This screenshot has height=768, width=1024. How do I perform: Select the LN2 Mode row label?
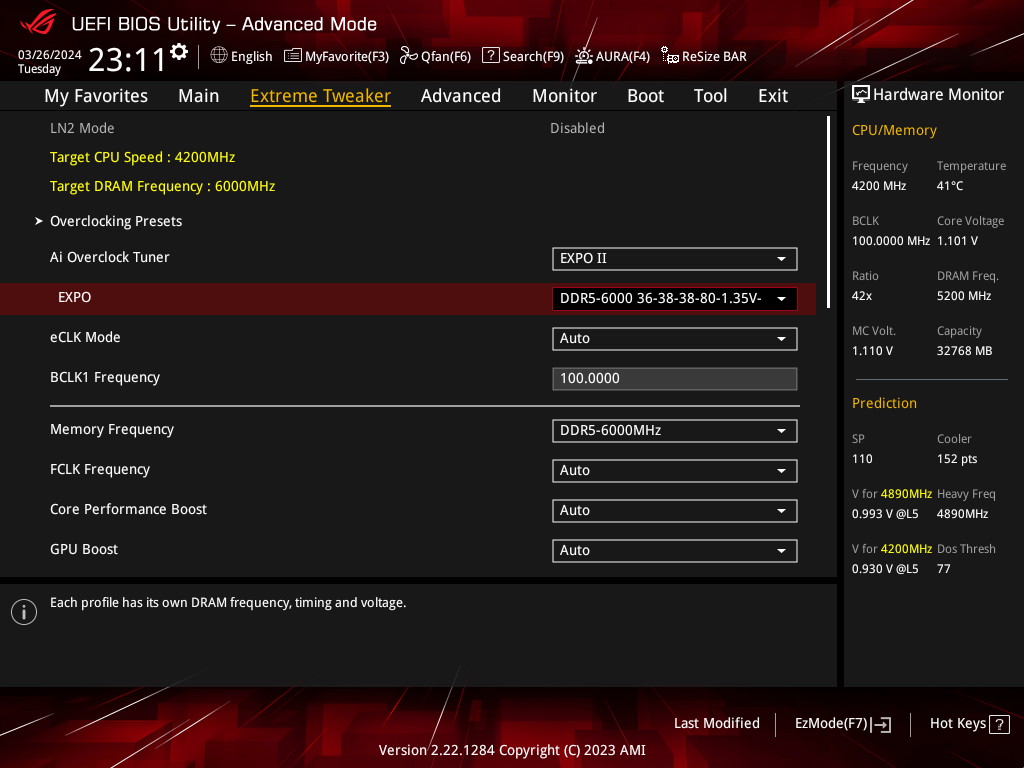(82, 128)
